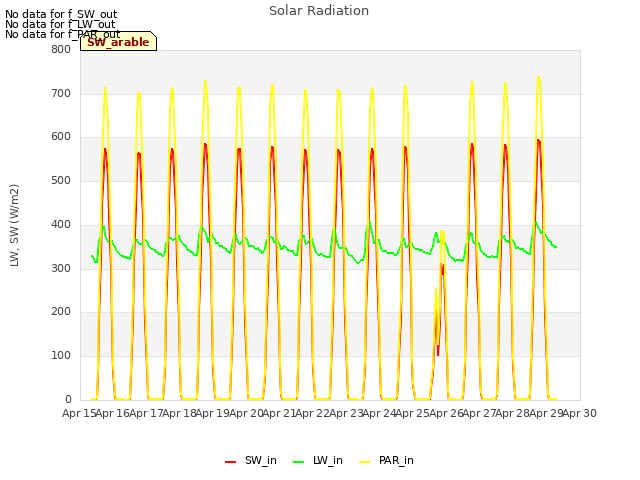Click the Apr 19 x-axis tick label

(x=213, y=413)
